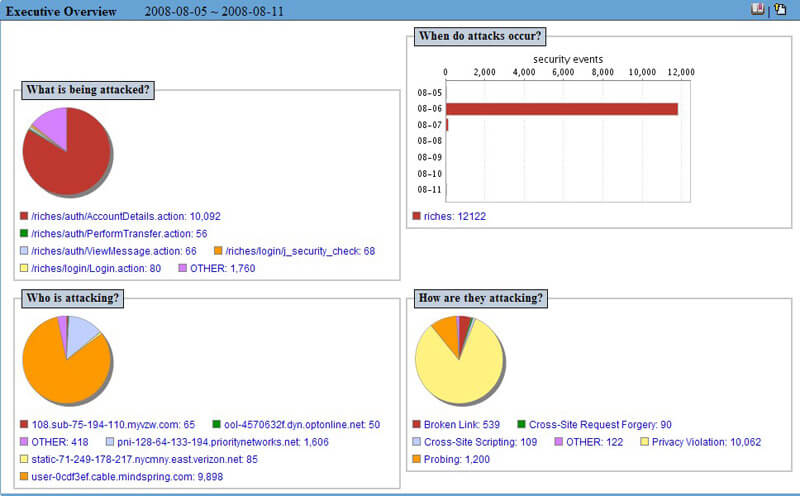Open ool-4570632f.dyn.optonline.net: 50 link
Screen dimensions: 800x496
coord(302,425)
